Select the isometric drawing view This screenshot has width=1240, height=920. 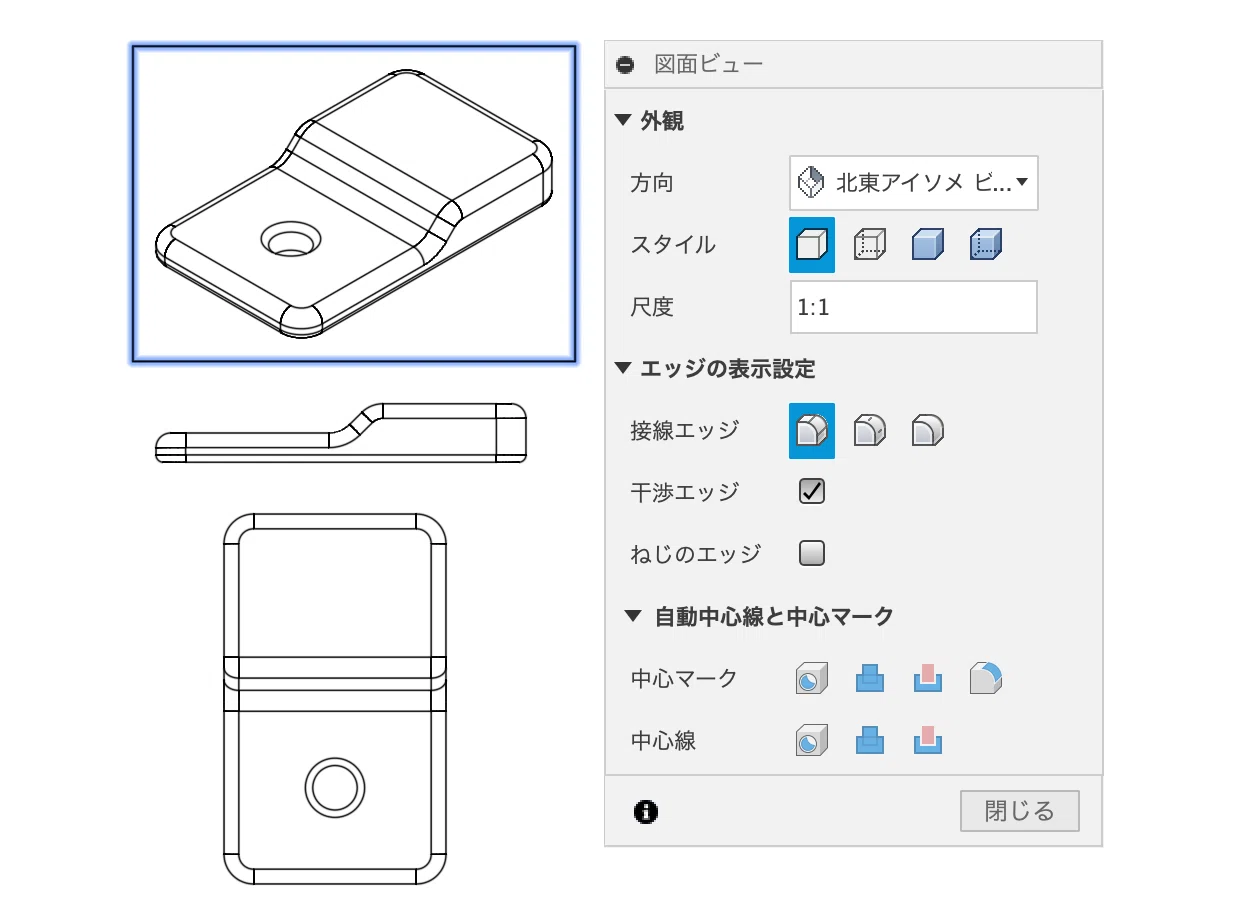pos(354,203)
